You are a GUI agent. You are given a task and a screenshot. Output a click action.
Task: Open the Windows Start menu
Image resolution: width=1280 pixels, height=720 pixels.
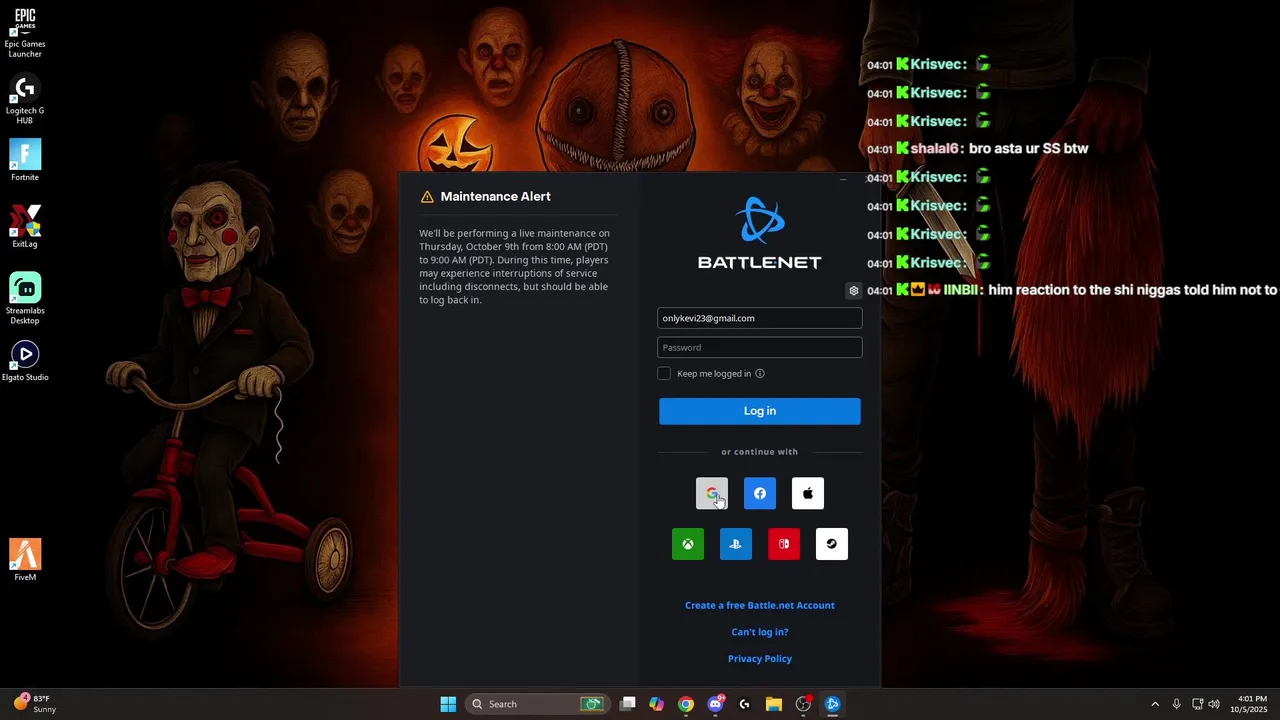(x=448, y=704)
